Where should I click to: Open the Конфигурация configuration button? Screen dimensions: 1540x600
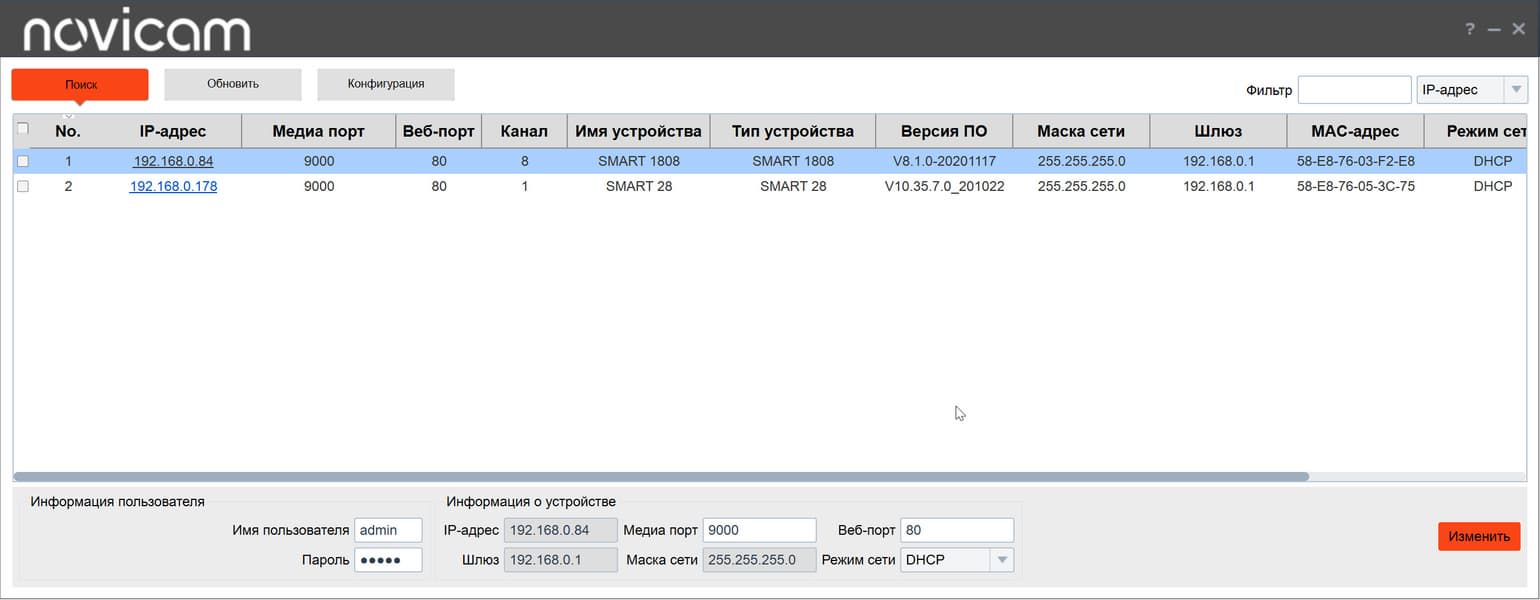click(x=386, y=84)
